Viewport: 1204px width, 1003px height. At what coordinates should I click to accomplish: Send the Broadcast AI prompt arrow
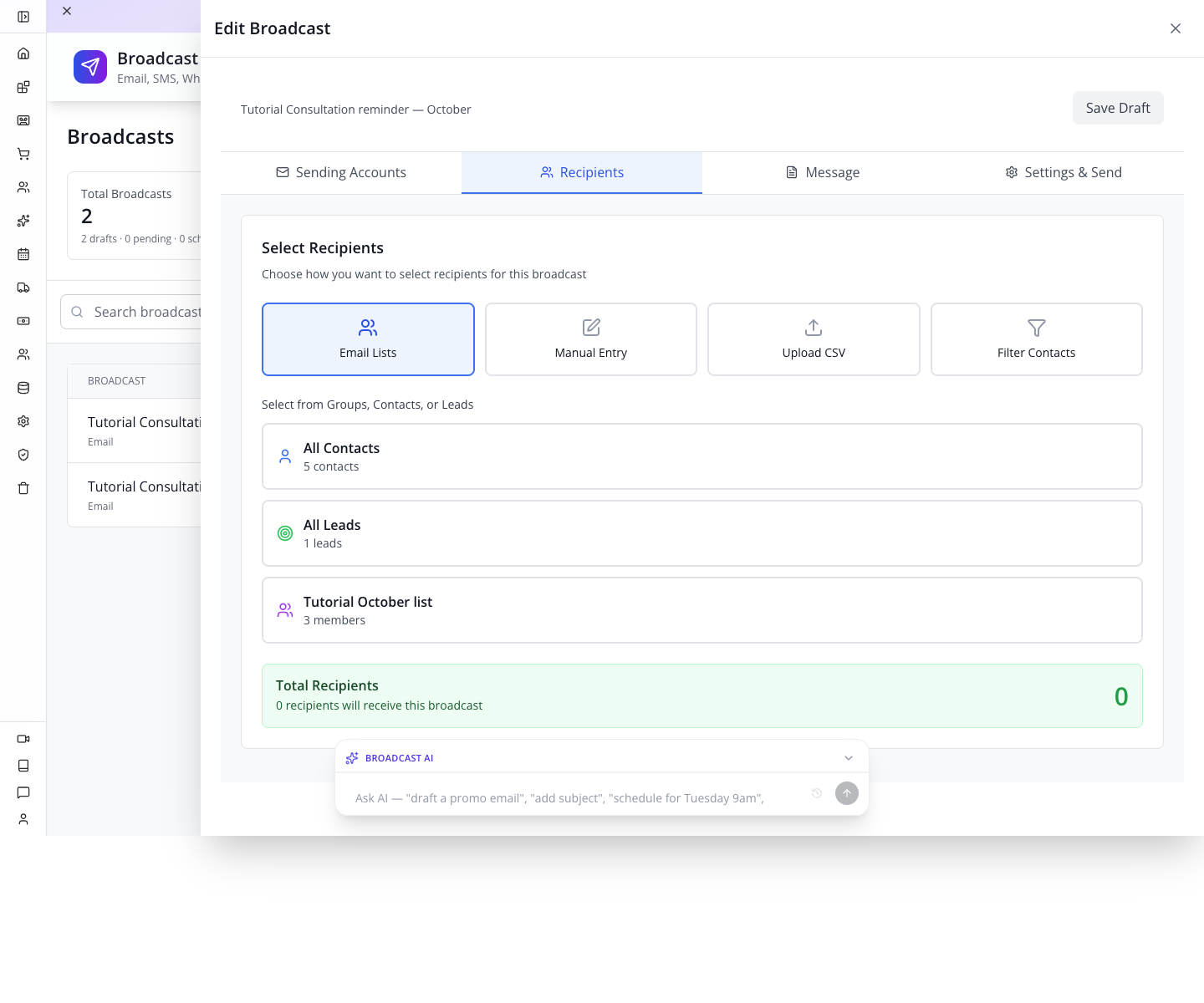coord(847,793)
